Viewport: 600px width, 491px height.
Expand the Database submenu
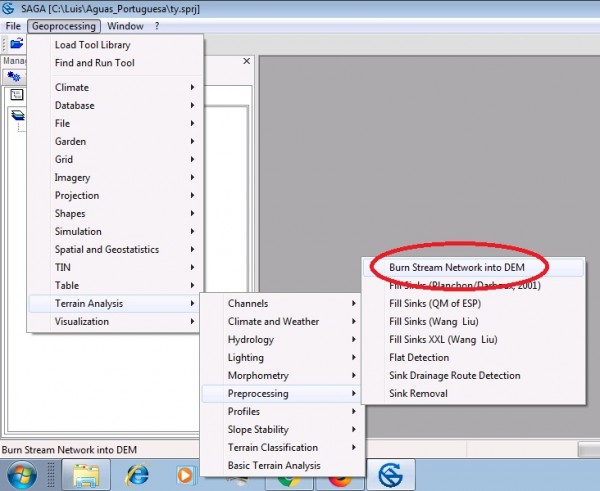(x=115, y=105)
